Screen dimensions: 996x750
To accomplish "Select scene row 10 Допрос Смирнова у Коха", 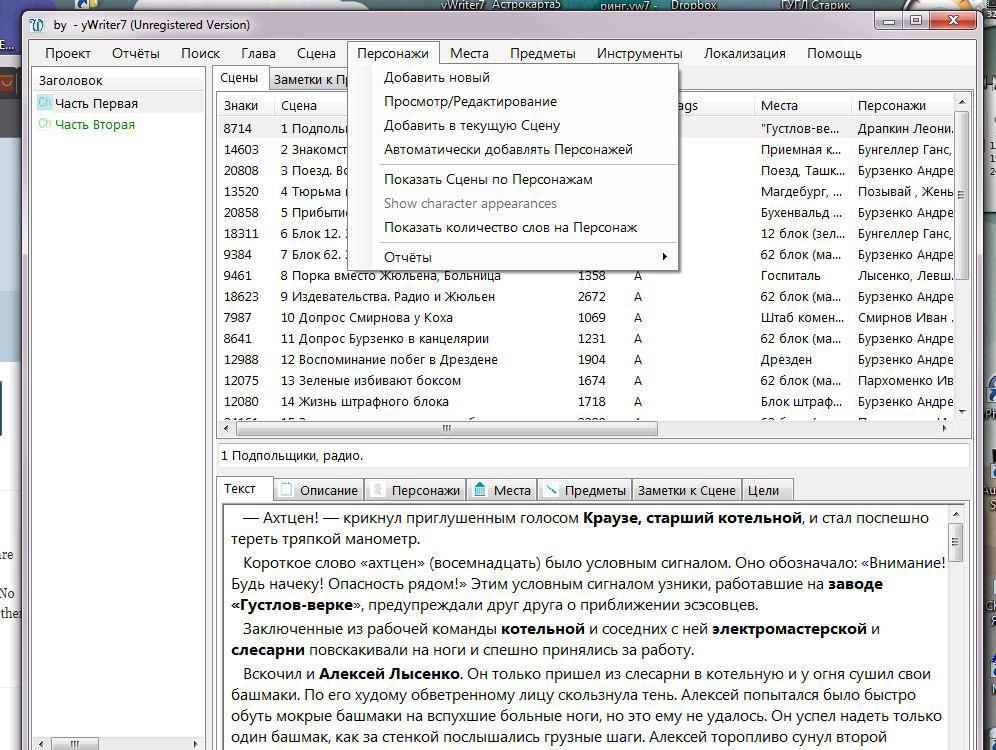I will [366, 318].
